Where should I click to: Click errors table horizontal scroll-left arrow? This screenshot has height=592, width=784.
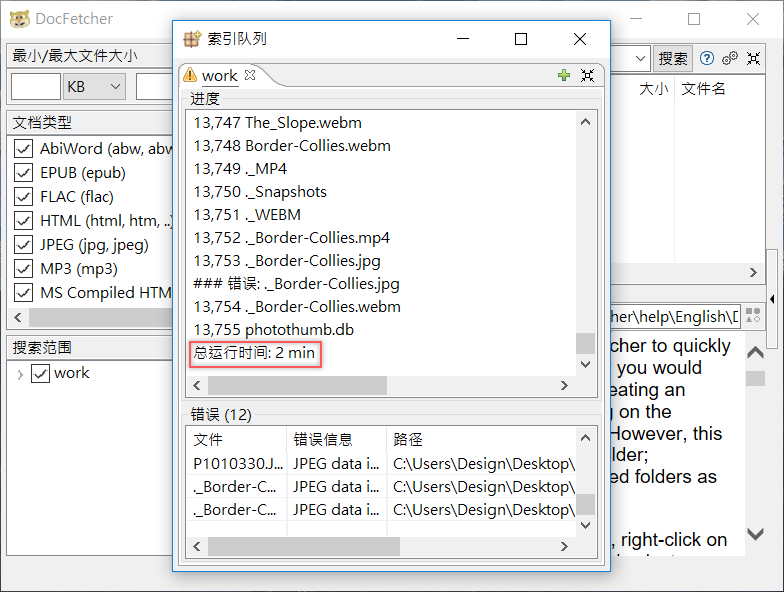point(197,546)
